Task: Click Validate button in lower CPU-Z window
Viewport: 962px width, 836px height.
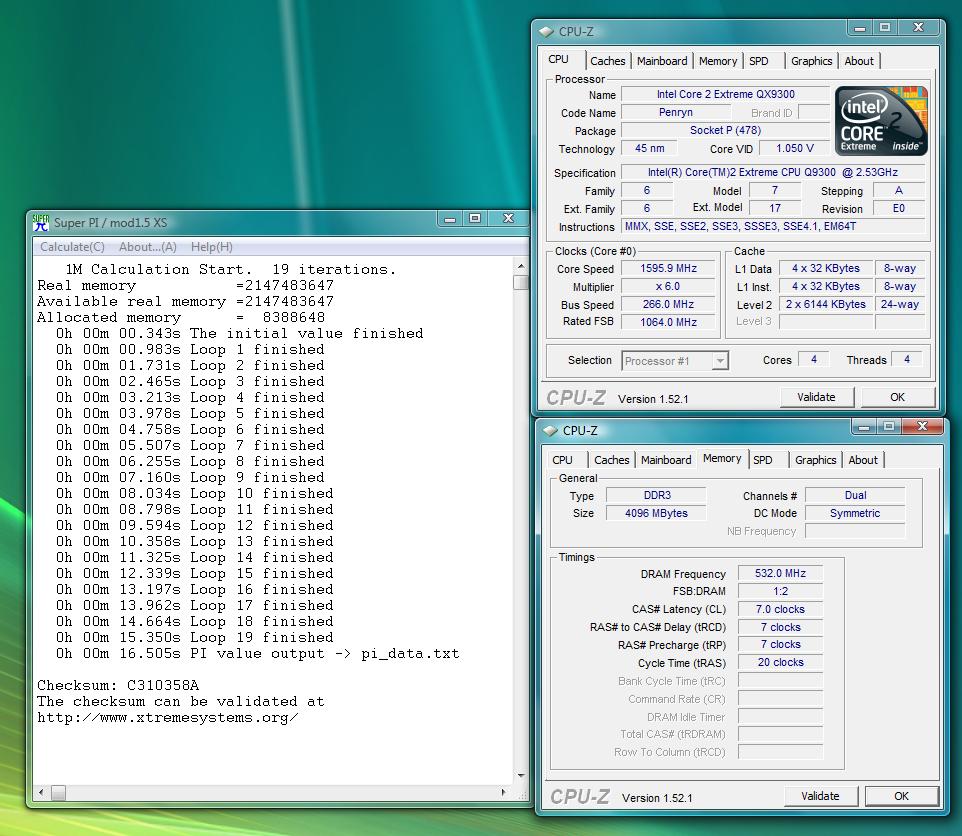Action: tap(820, 796)
